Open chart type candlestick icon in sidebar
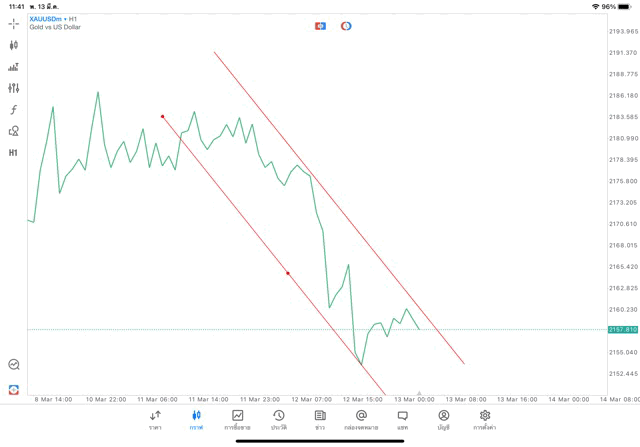The width and height of the screenshot is (640, 447). (13, 45)
